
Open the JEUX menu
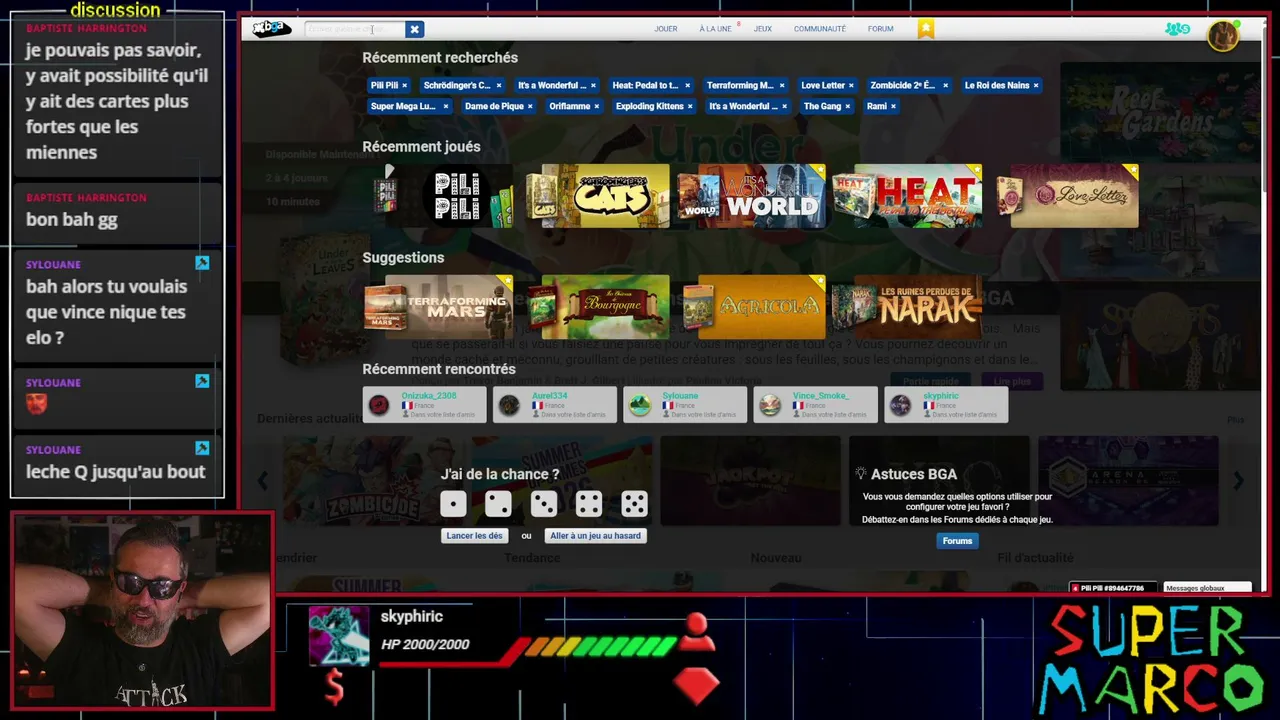coord(763,29)
